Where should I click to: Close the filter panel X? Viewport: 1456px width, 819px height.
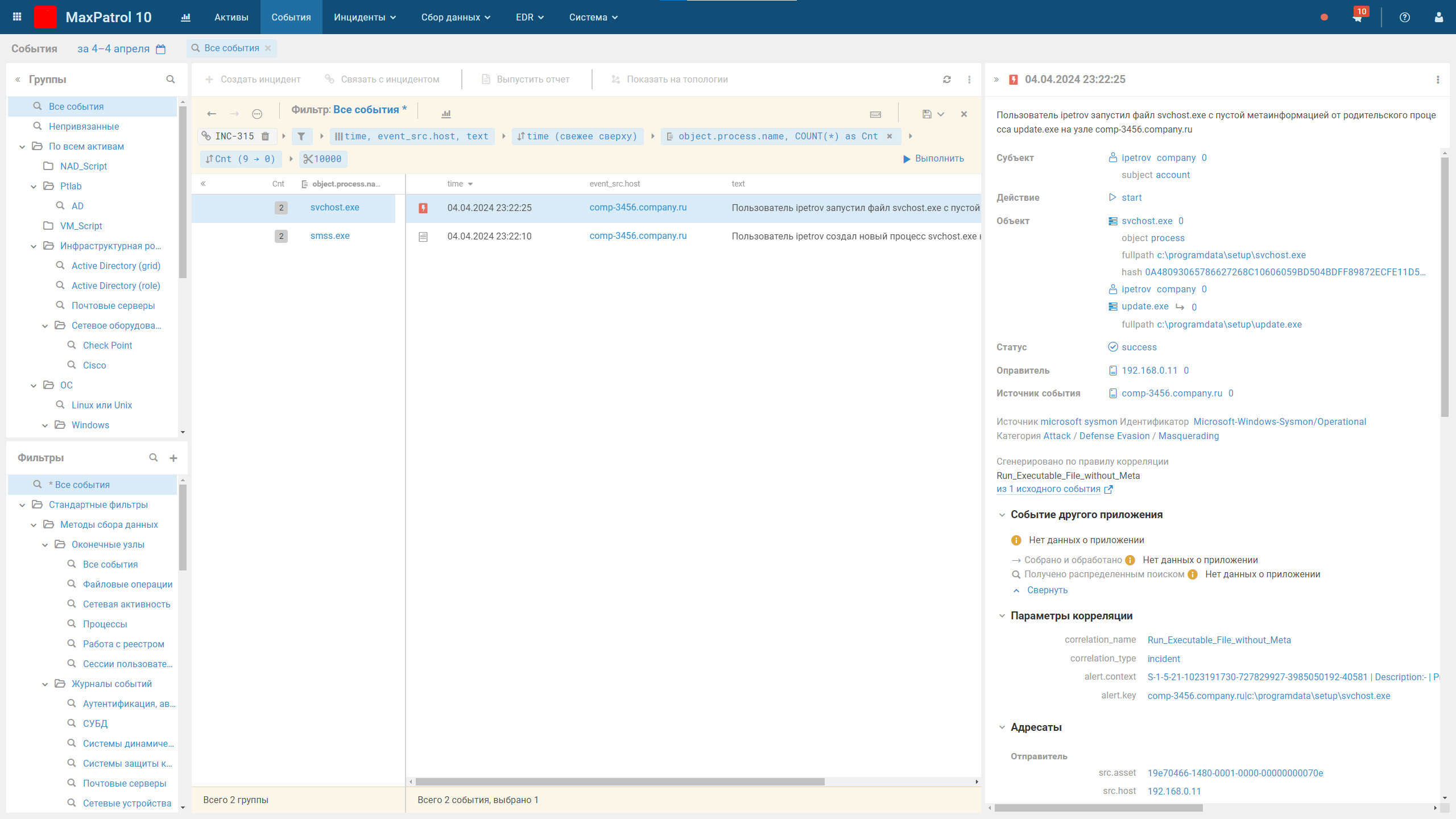point(964,114)
